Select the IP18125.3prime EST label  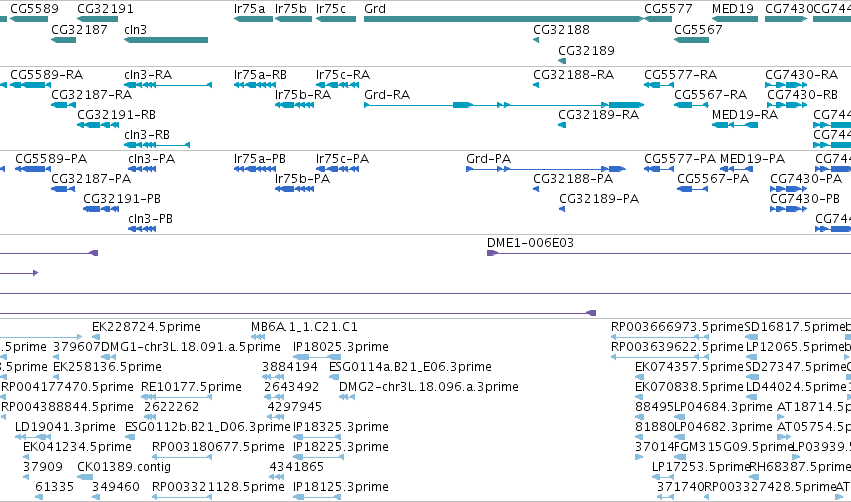(341, 486)
